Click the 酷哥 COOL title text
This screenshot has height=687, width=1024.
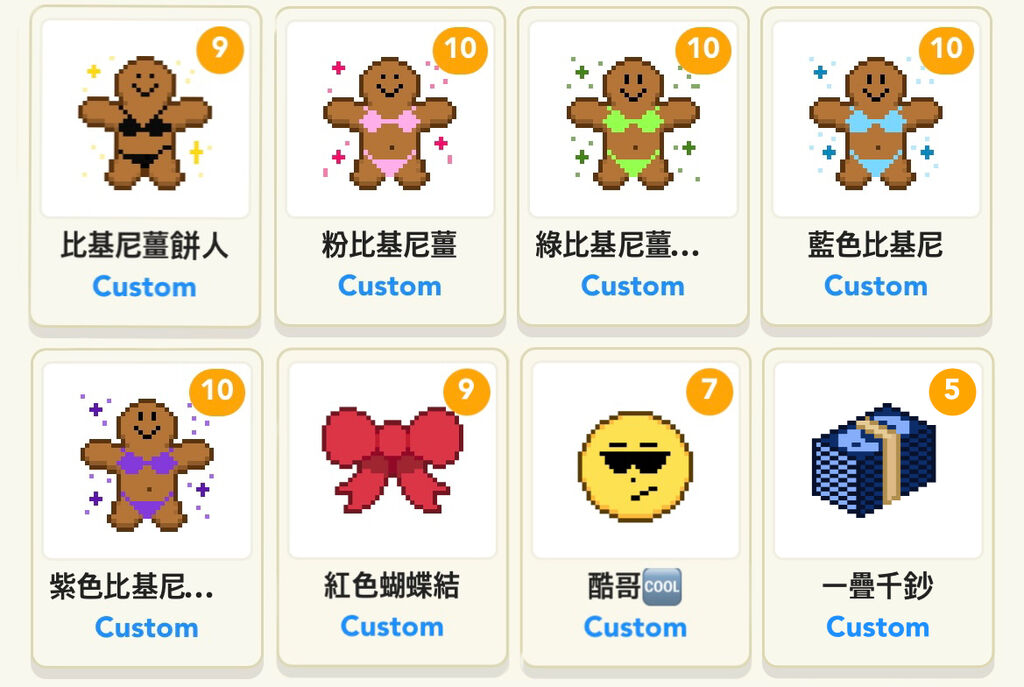(635, 586)
